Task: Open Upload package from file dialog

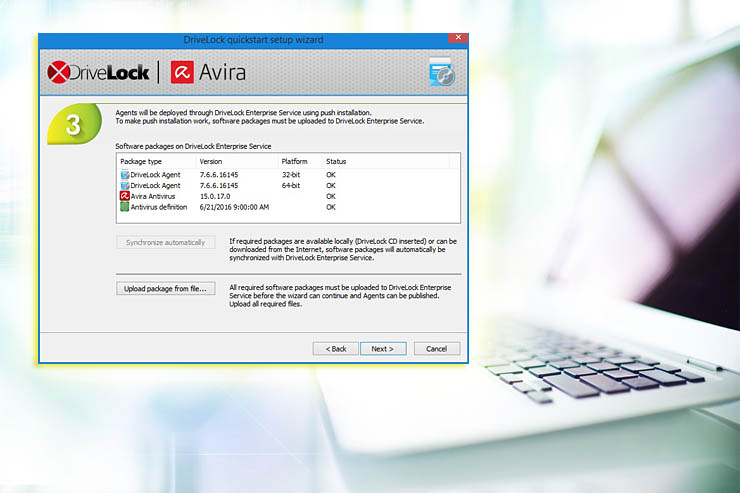Action: (x=165, y=289)
